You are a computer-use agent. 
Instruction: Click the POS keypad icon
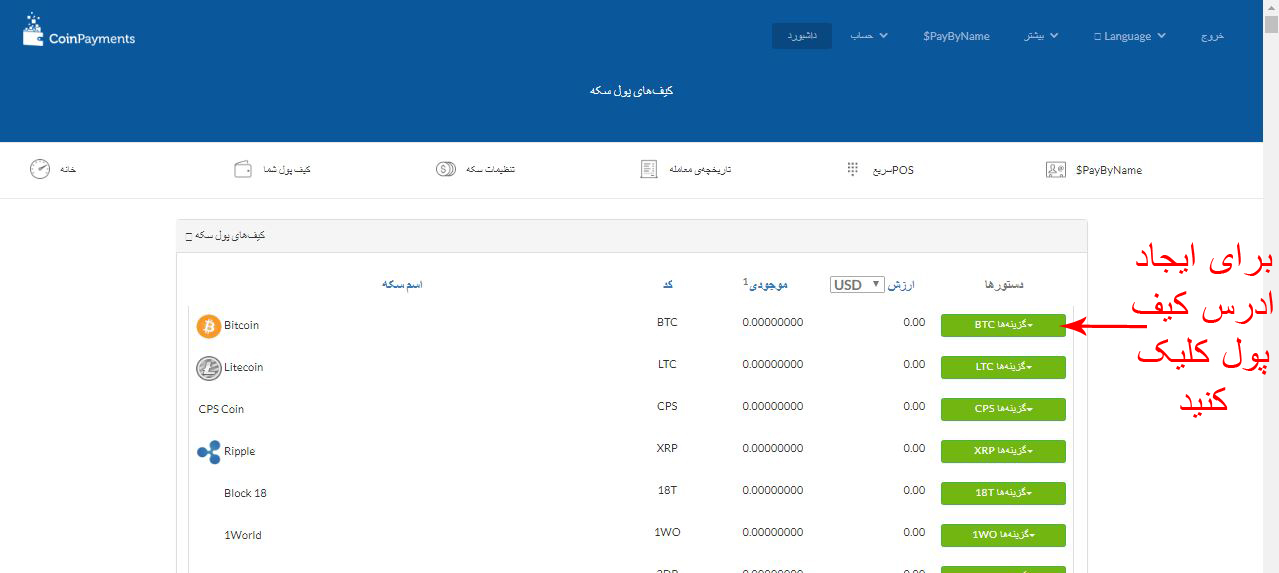(853, 169)
